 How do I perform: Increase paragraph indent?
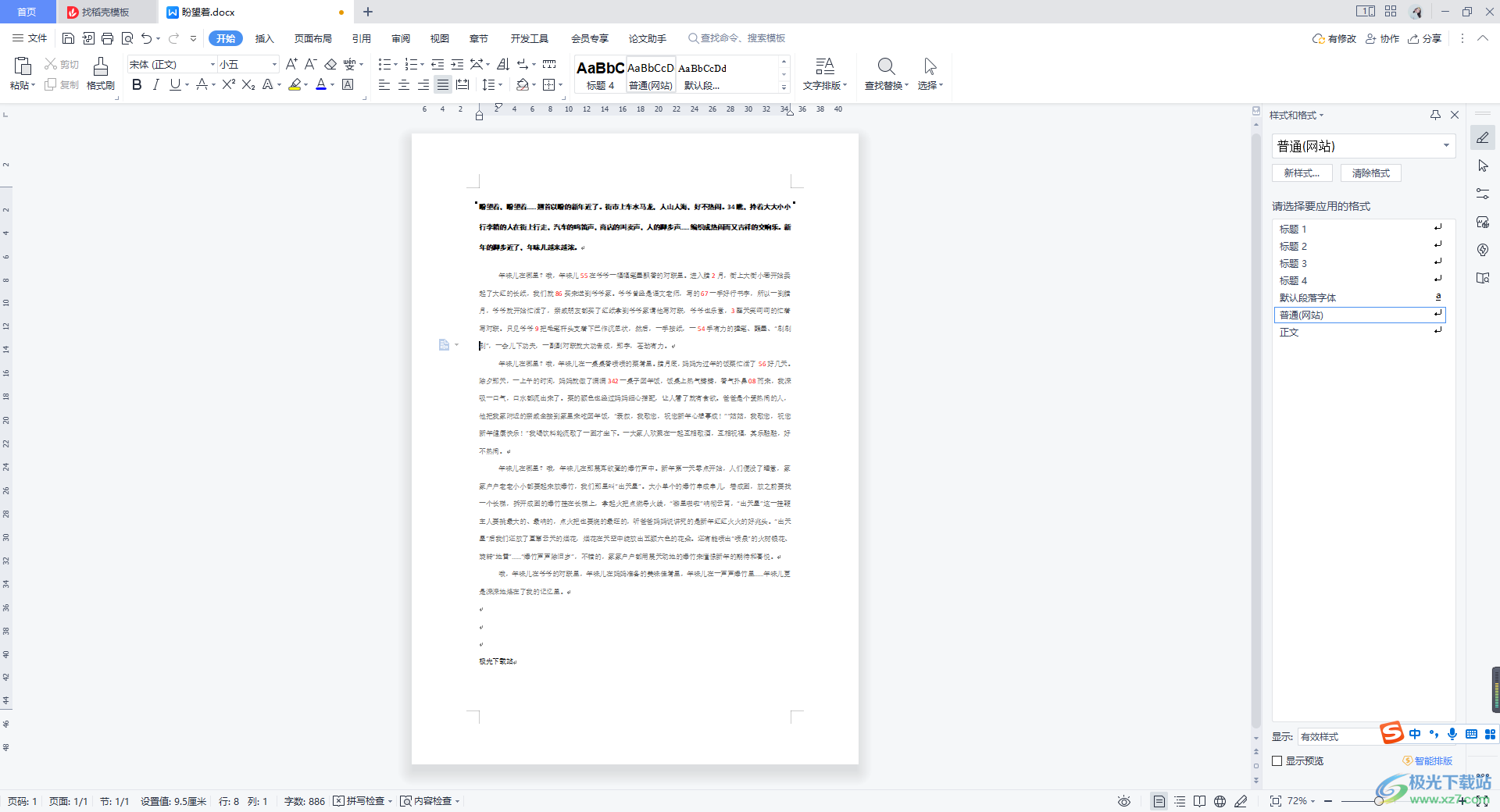(x=457, y=64)
